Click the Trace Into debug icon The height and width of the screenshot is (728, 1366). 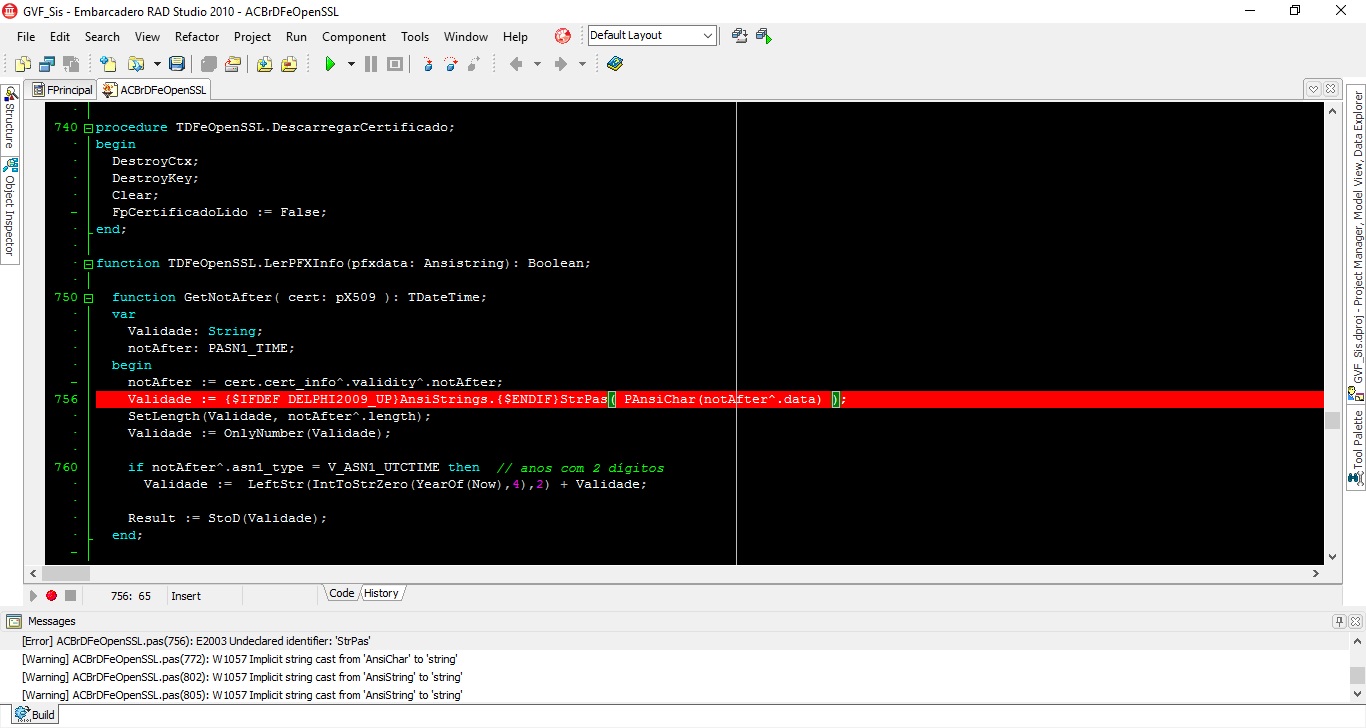coord(428,64)
